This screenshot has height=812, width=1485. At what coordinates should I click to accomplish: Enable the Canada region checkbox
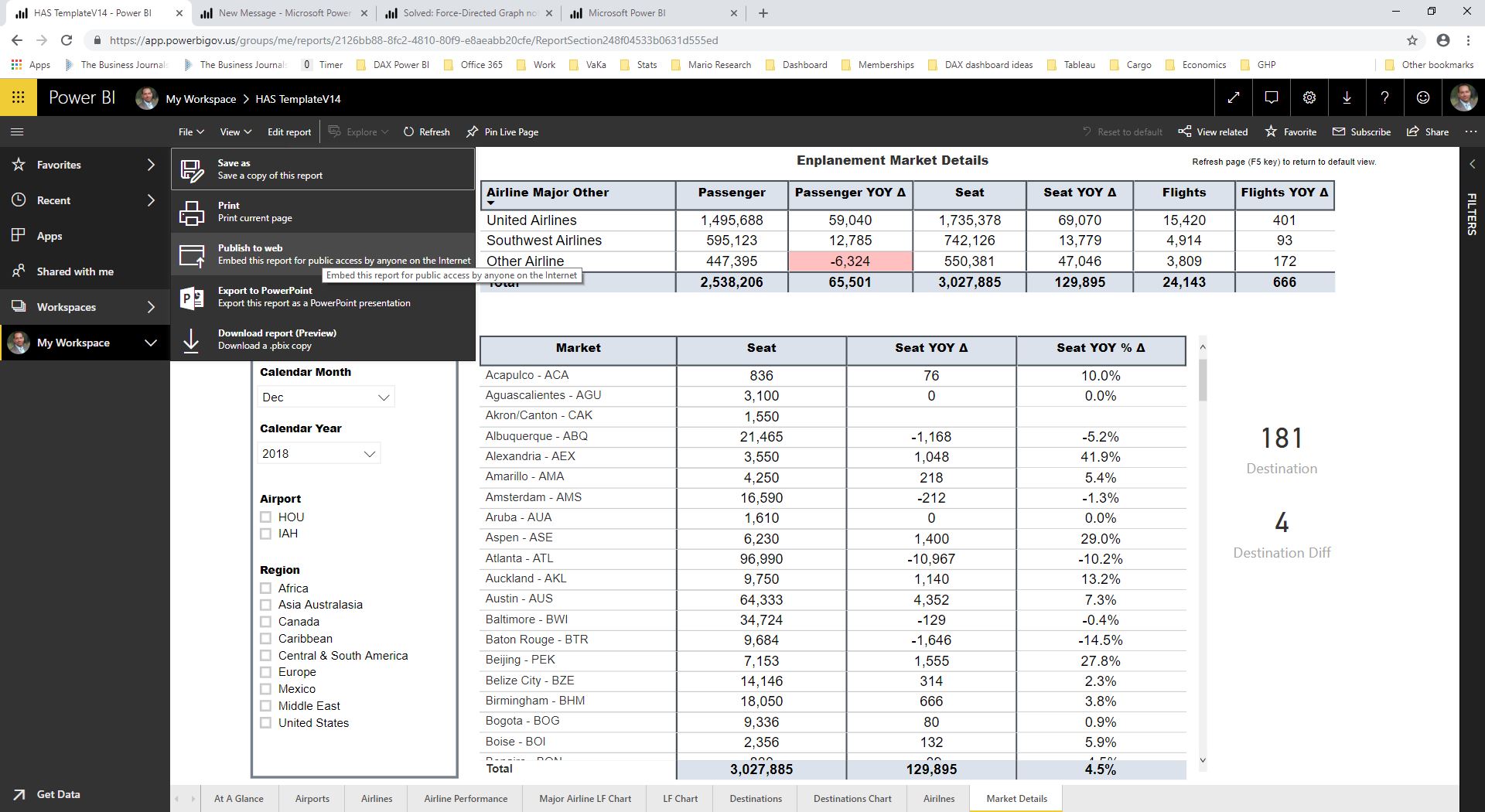point(266,622)
